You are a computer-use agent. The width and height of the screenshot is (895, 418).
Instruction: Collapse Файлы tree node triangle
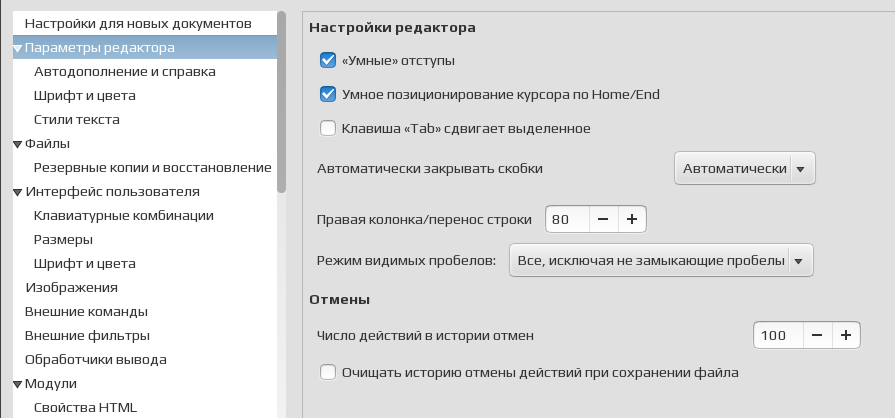(18, 144)
